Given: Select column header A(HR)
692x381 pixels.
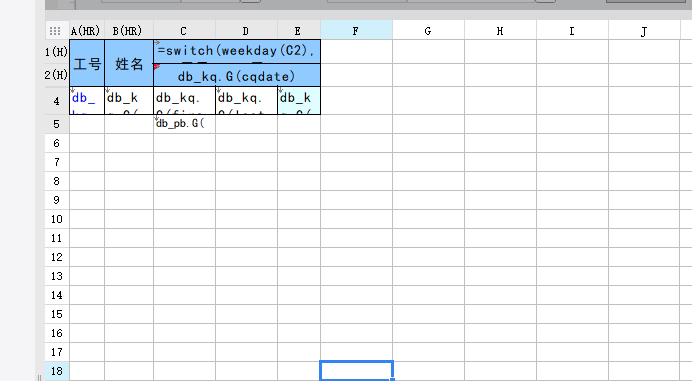Looking at the screenshot, I should (x=86, y=31).
